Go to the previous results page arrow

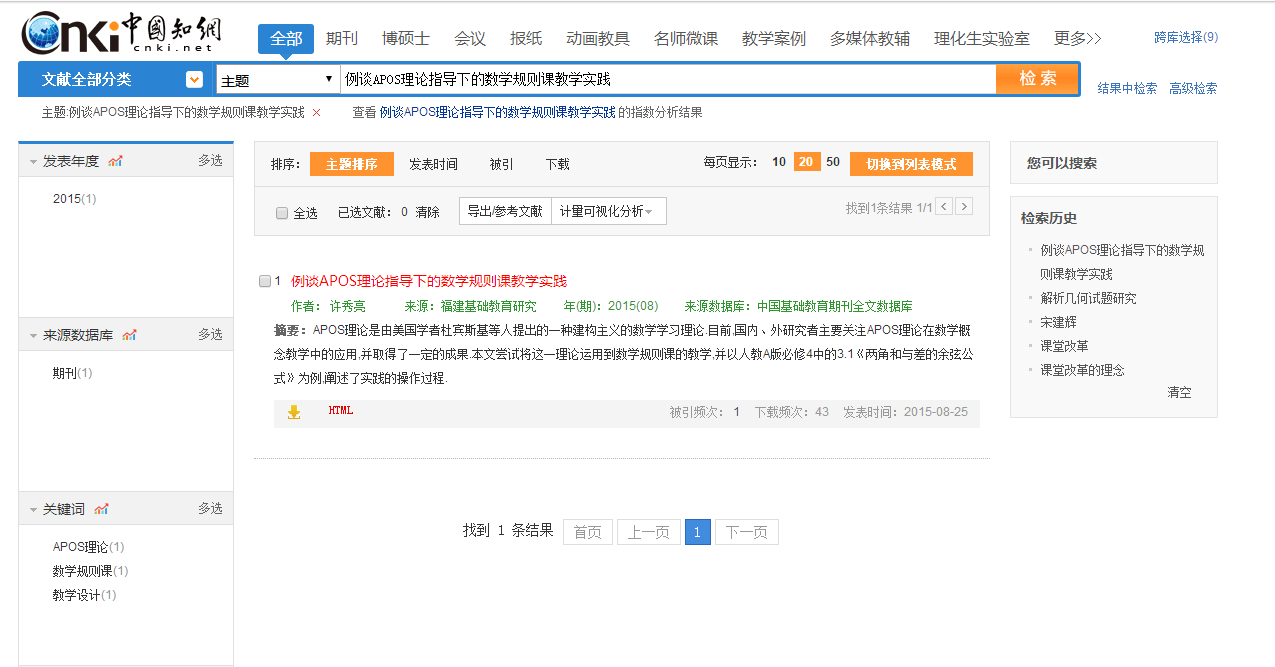tap(943, 206)
